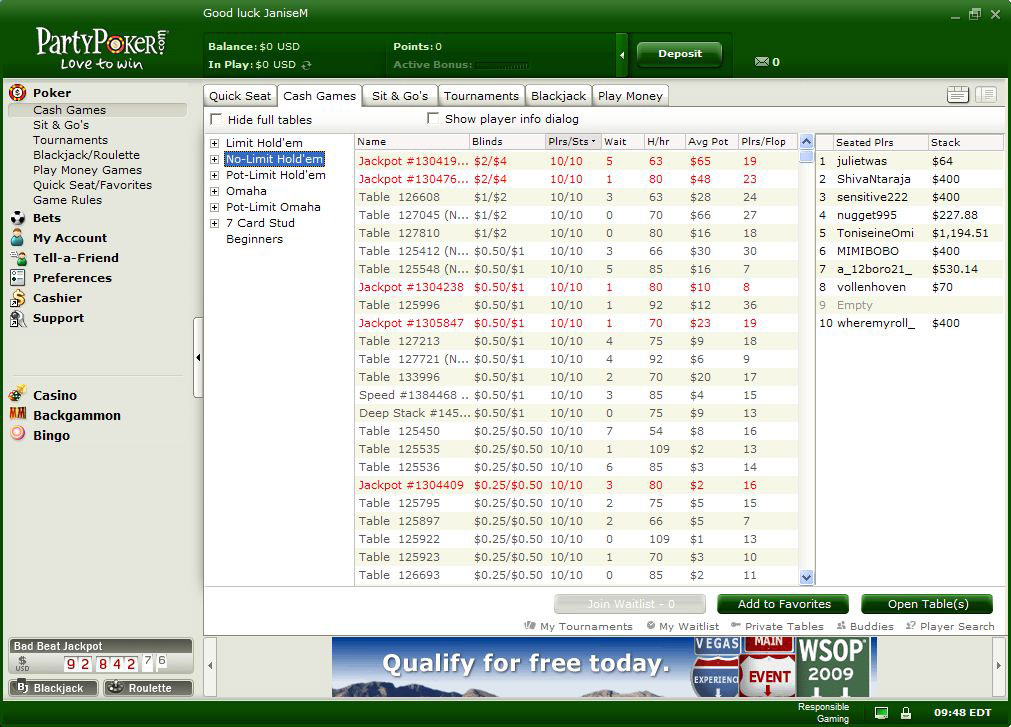Image resolution: width=1011 pixels, height=727 pixels.
Task: Sort by the Plrs/Sts column header
Action: tap(573, 142)
